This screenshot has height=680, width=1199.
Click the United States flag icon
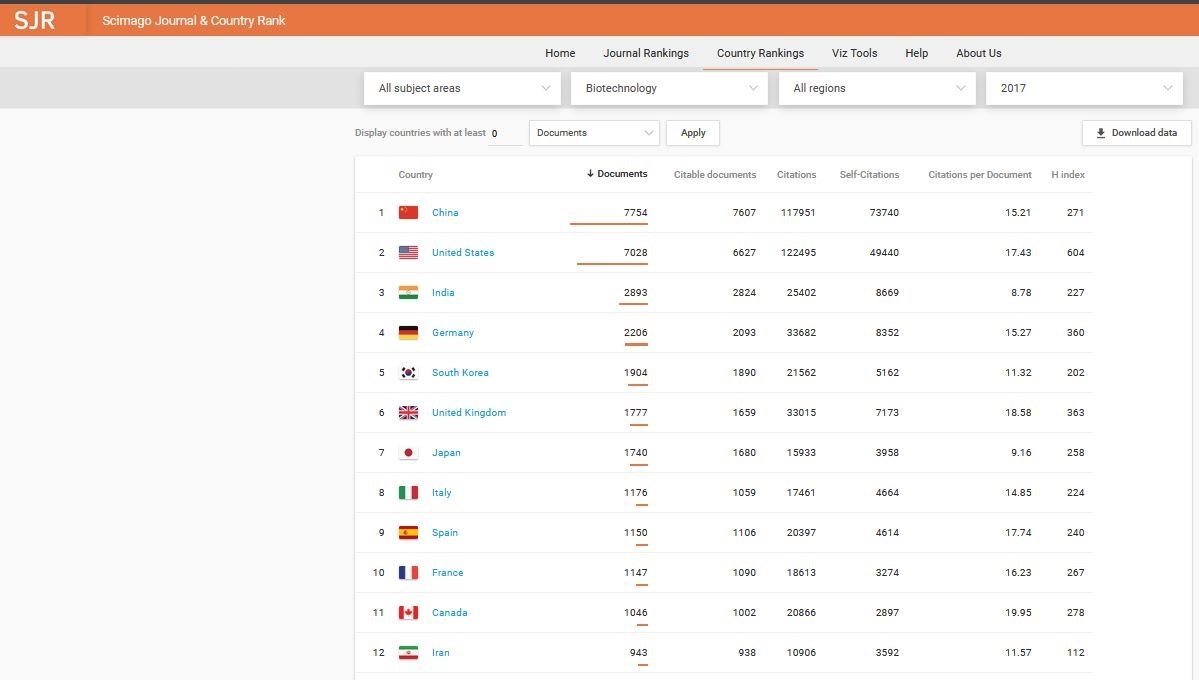[408, 252]
